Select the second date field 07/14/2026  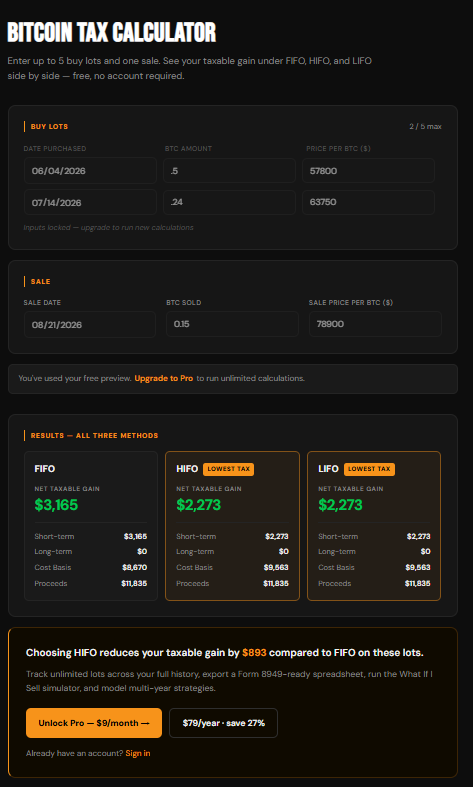click(x=90, y=202)
